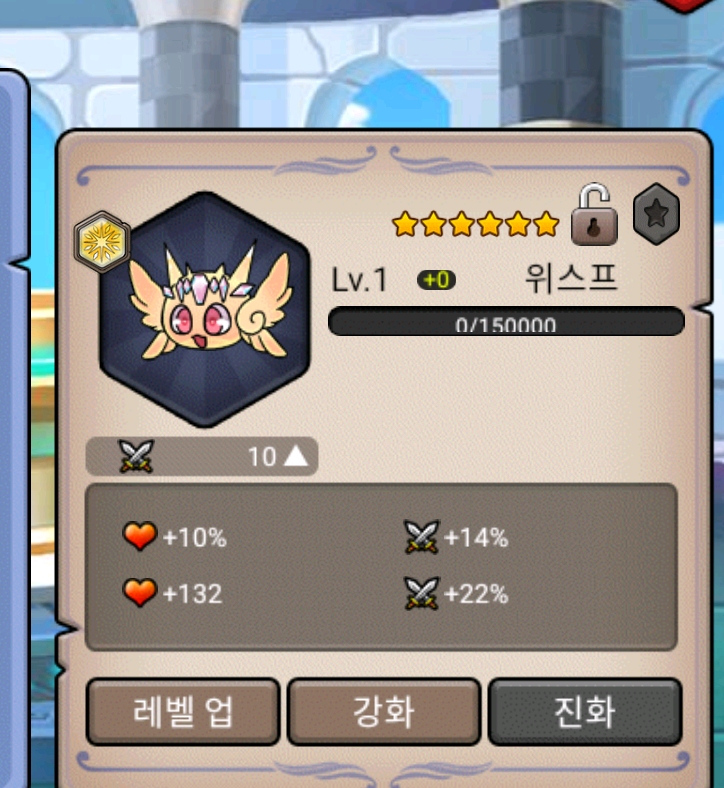
Task: Click the 진화 button
Action: 585,712
